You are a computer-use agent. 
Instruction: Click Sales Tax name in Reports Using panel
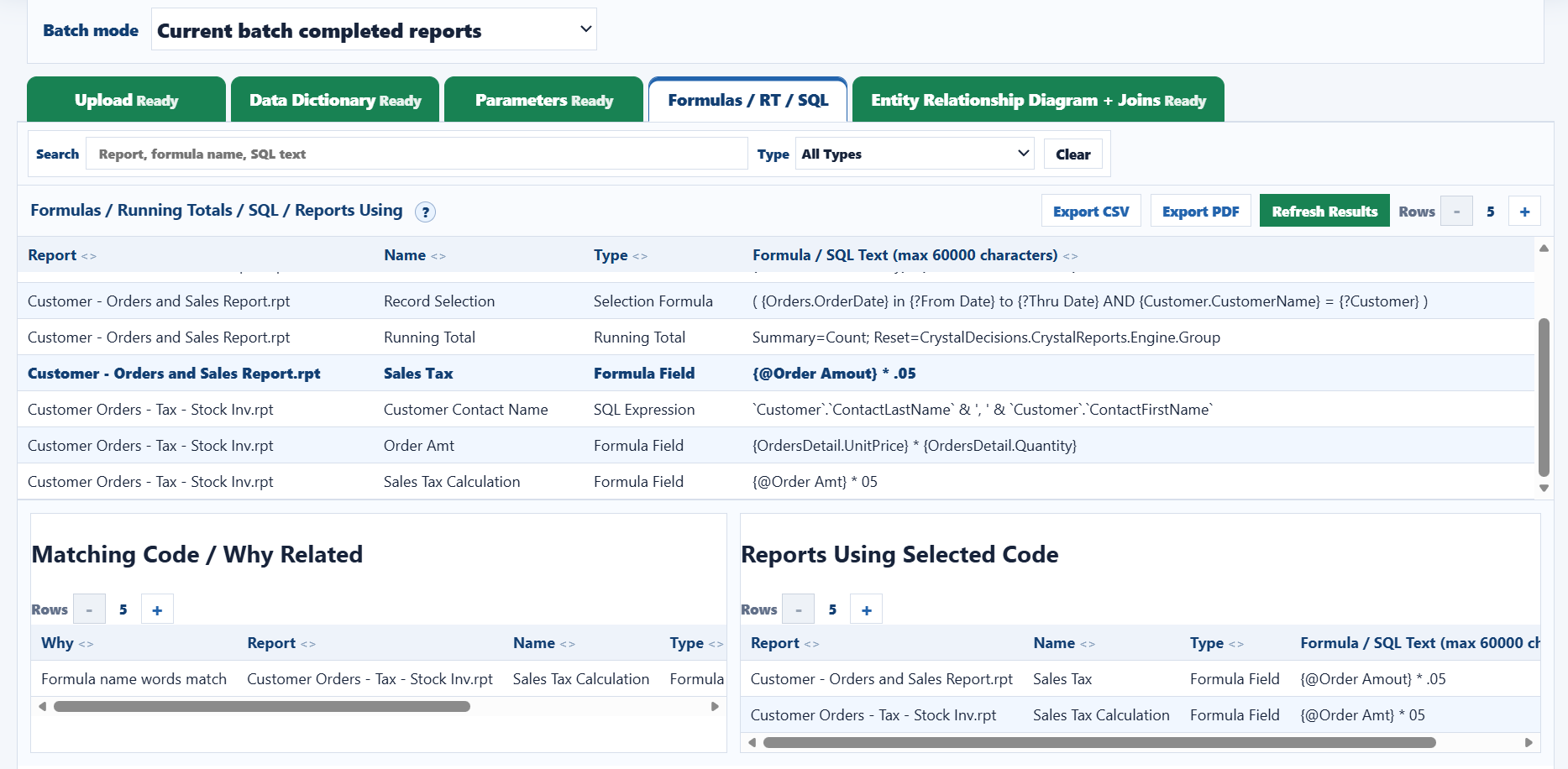[1062, 678]
